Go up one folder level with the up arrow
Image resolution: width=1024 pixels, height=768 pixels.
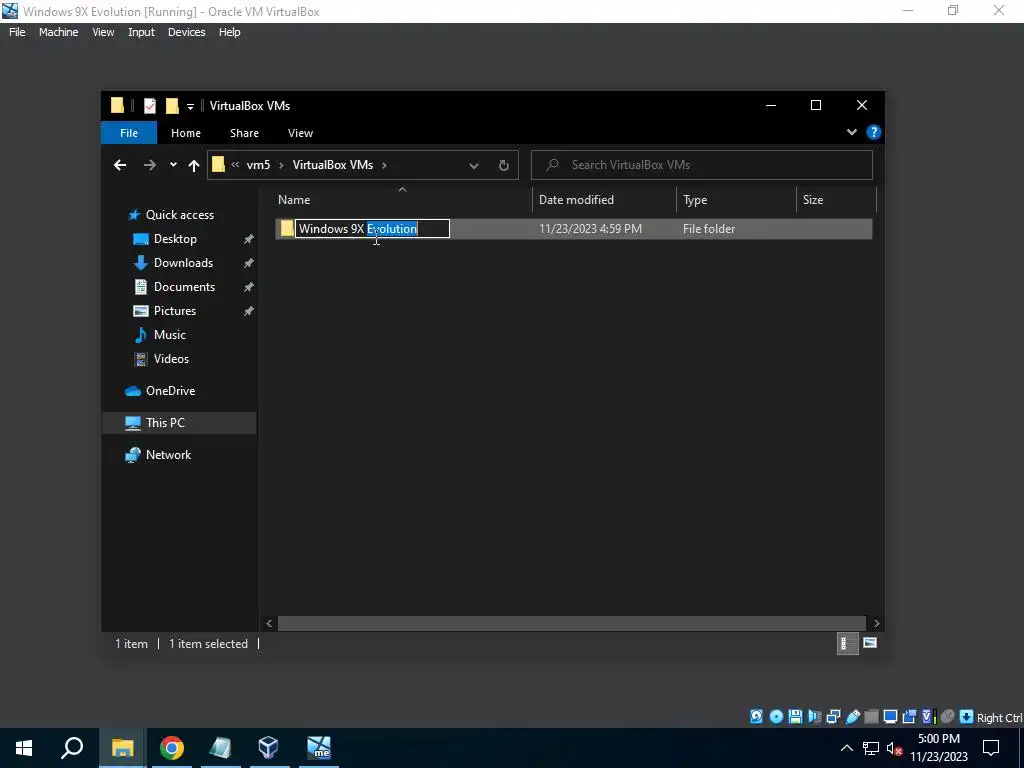194,165
